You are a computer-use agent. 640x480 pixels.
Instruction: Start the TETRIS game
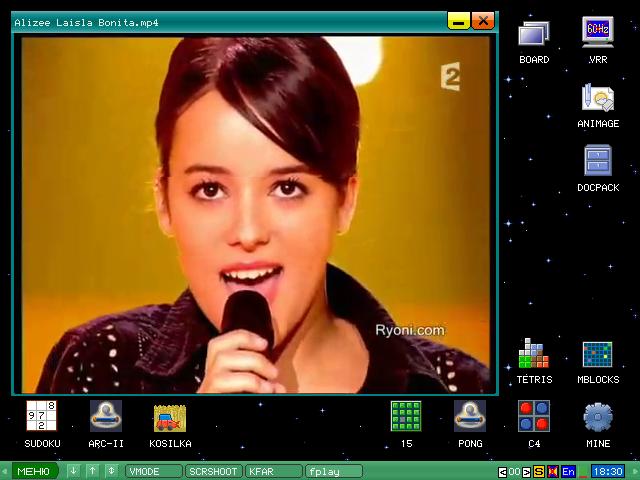tap(534, 354)
